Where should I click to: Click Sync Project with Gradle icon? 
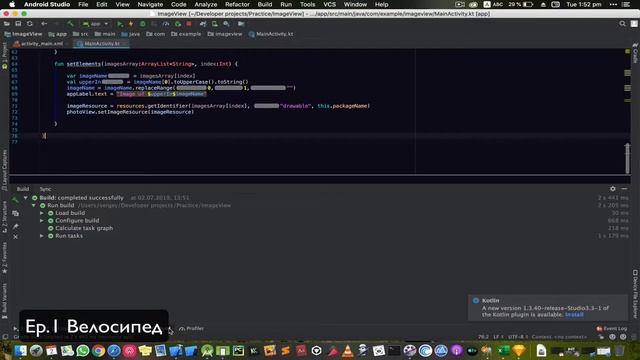click(203, 24)
